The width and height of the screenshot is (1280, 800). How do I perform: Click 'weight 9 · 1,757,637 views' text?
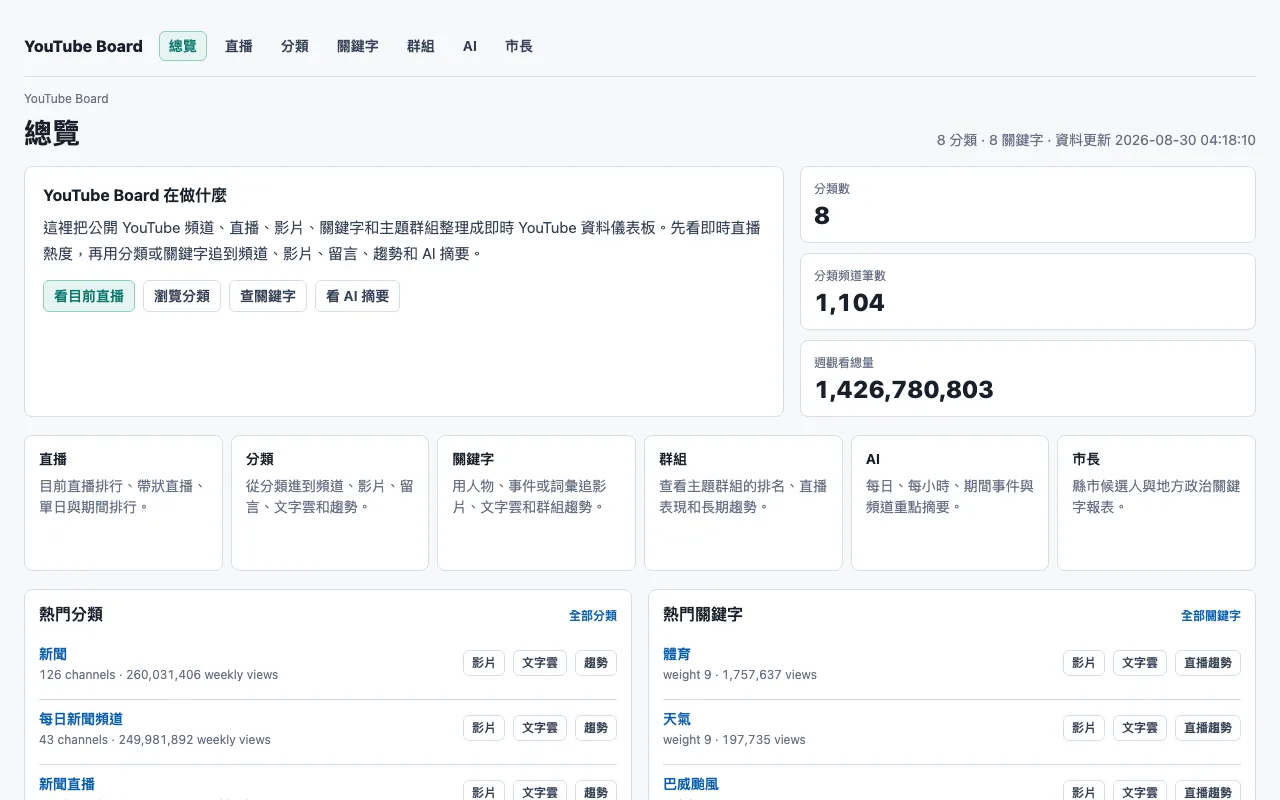pyautogui.click(x=740, y=675)
